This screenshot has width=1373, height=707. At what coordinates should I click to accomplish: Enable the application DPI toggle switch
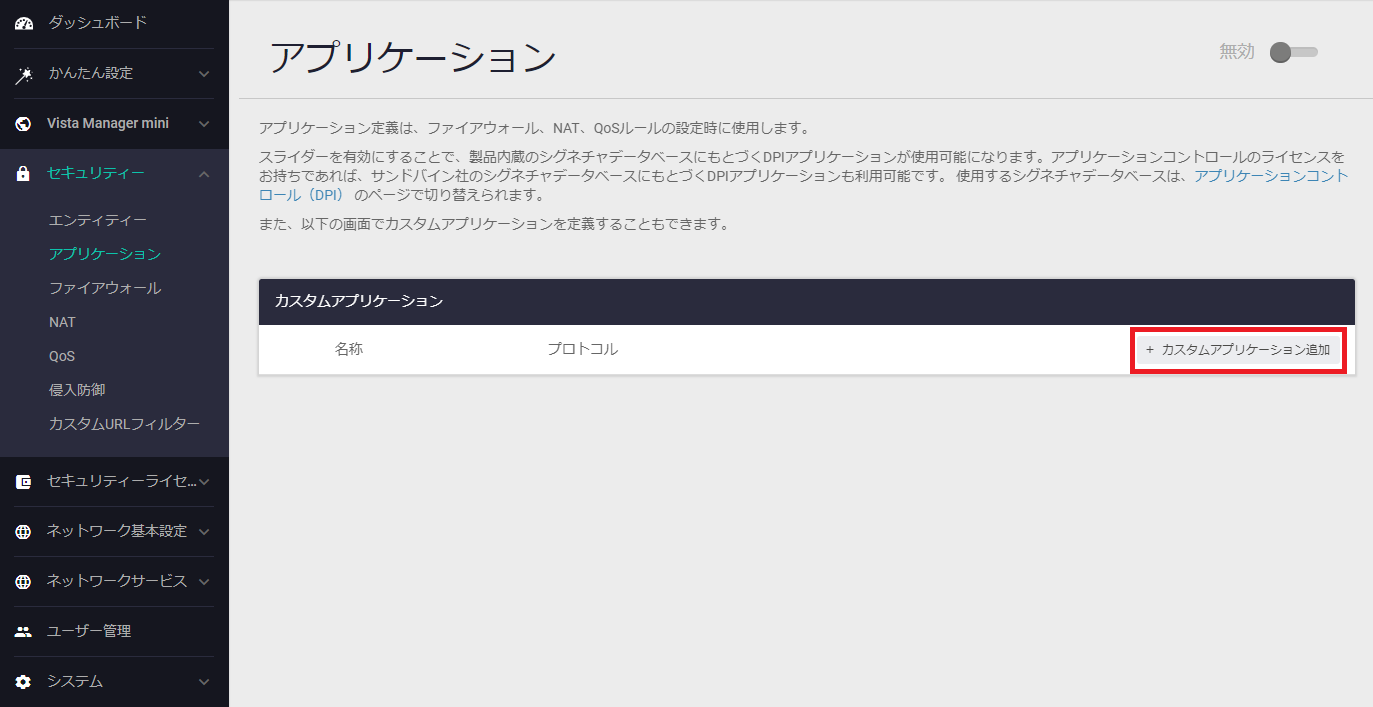click(x=1293, y=52)
